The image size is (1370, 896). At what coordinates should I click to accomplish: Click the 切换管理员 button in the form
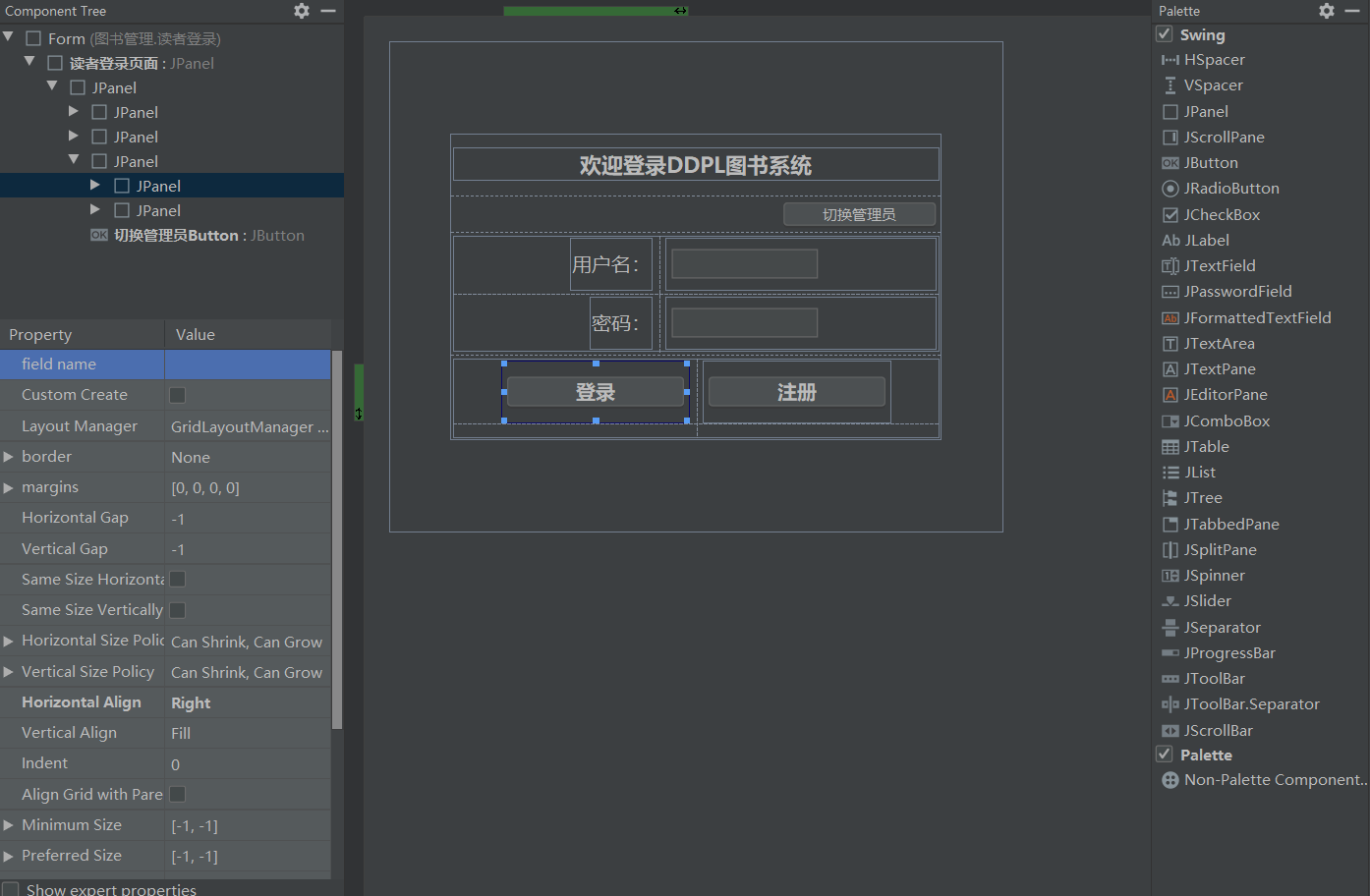pos(859,213)
